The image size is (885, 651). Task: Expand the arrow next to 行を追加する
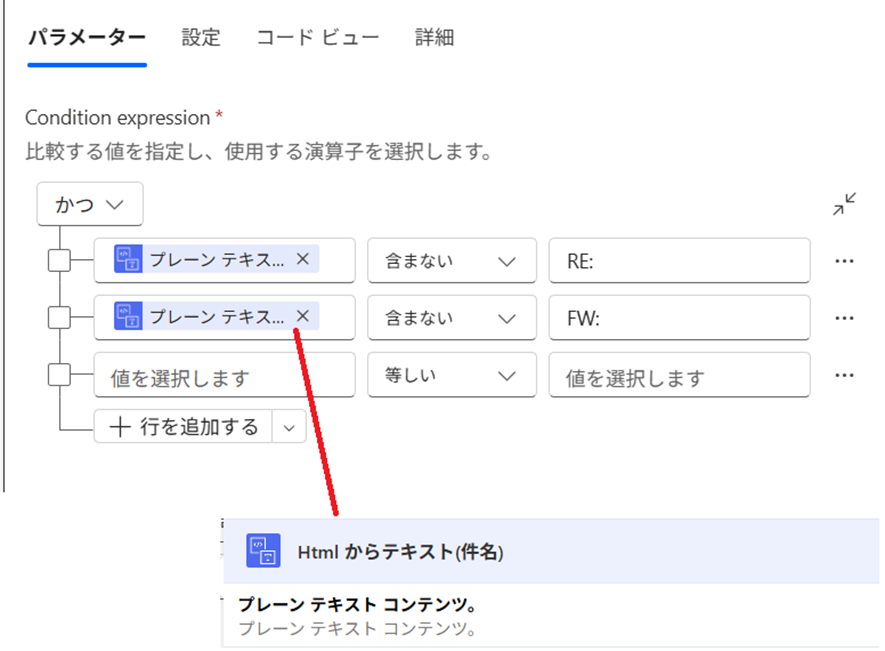point(289,427)
